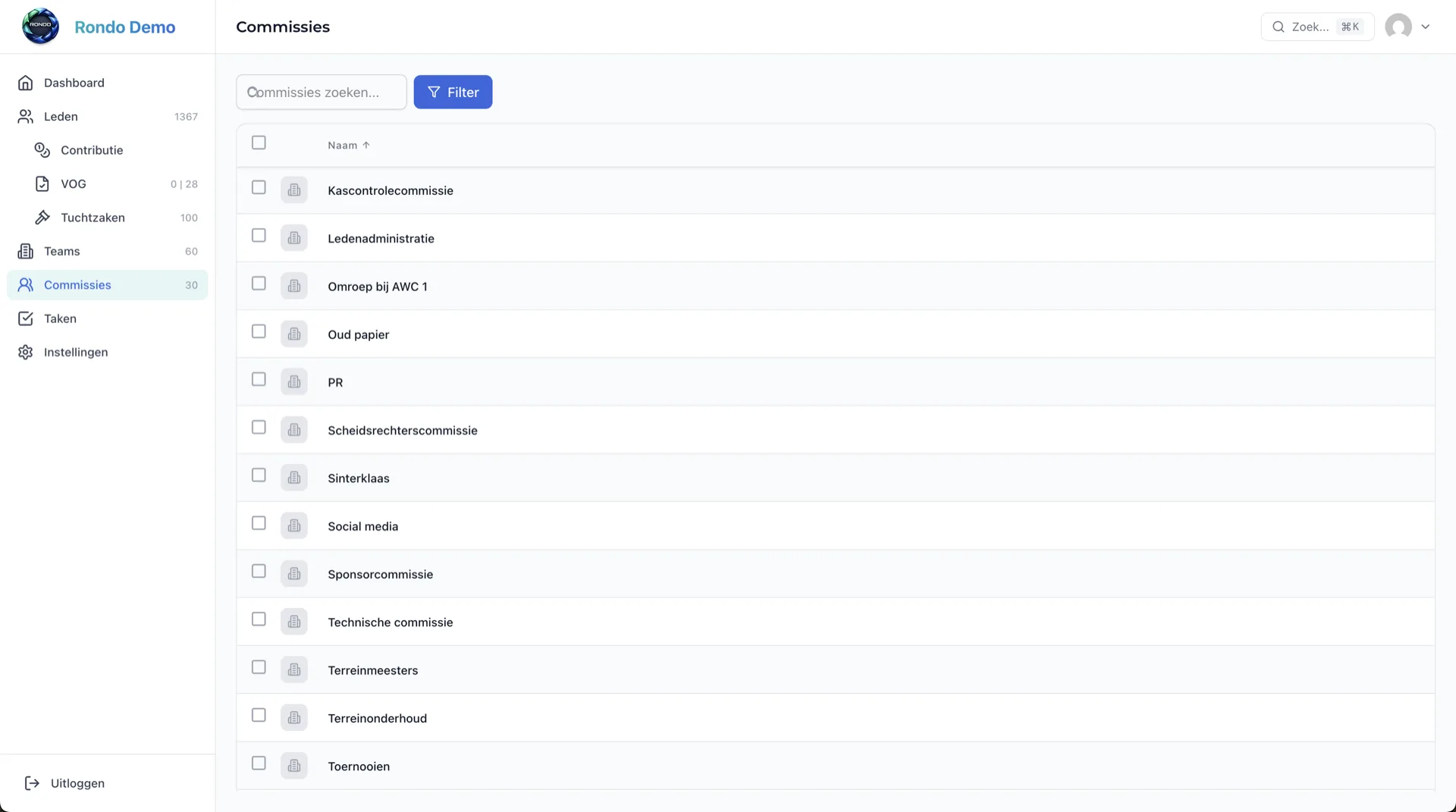Open the Terreinmeesters committee

[x=372, y=670]
